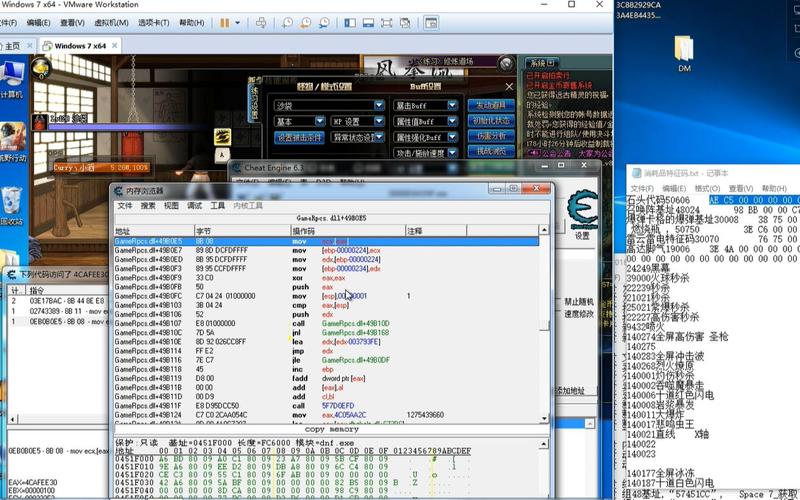Select the 03E17BAC row in the accessed-code list
Screen dimensions: 800x500
pyautogui.click(x=58, y=301)
